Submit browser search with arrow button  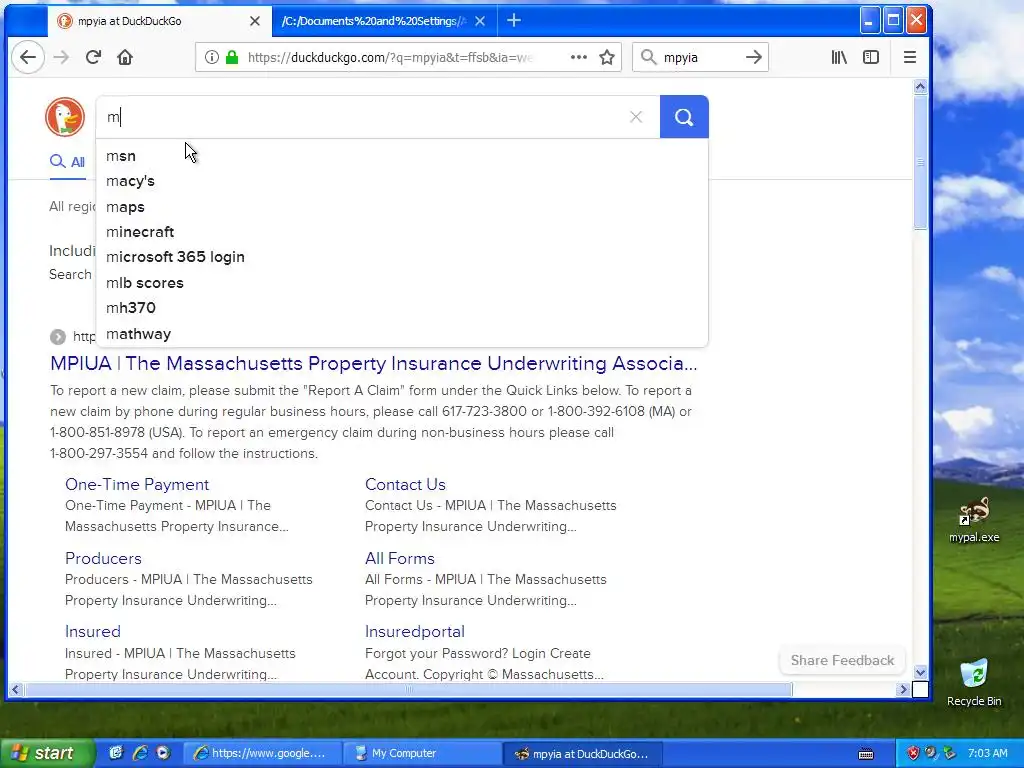pyautogui.click(x=754, y=57)
